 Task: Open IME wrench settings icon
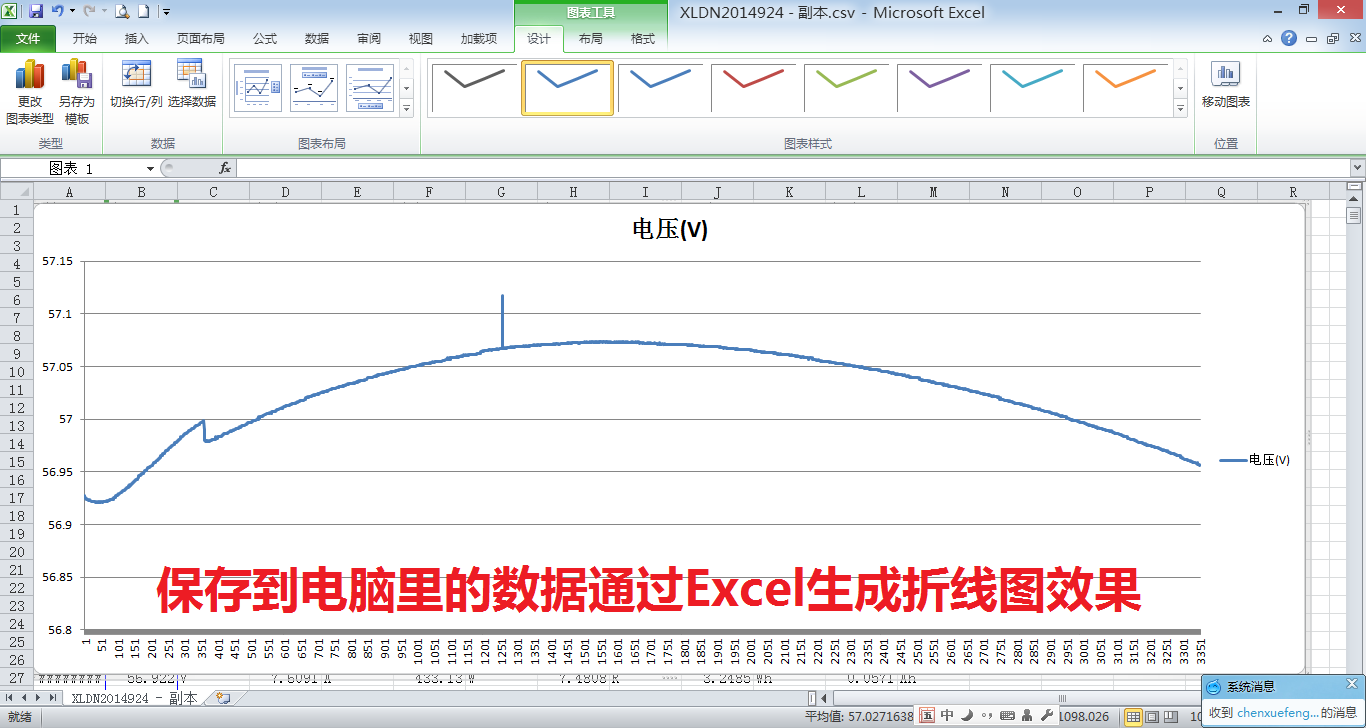(x=1047, y=716)
